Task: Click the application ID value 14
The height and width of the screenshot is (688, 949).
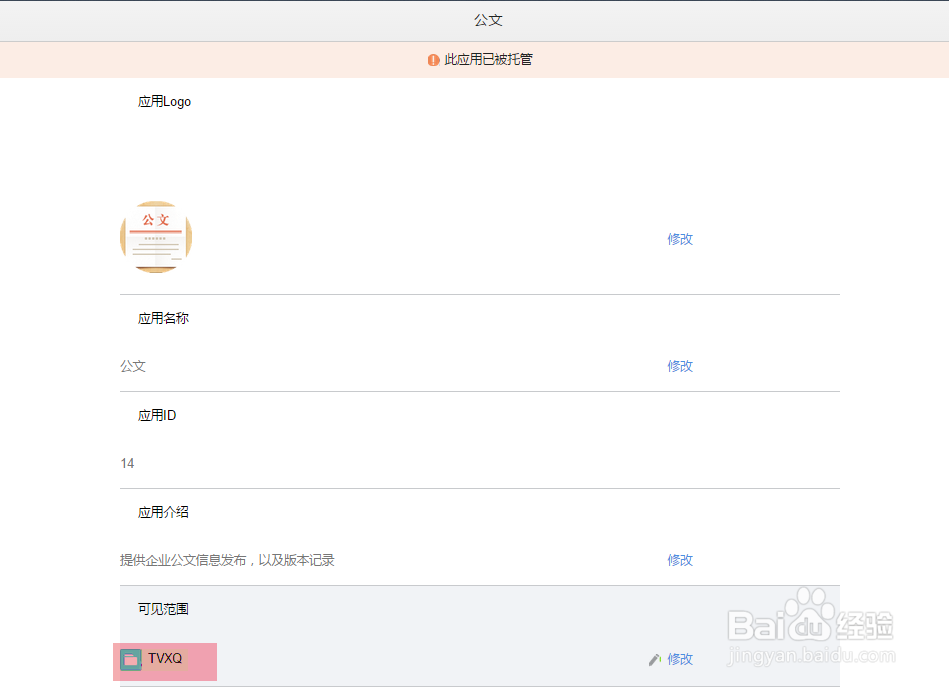Action: click(127, 464)
